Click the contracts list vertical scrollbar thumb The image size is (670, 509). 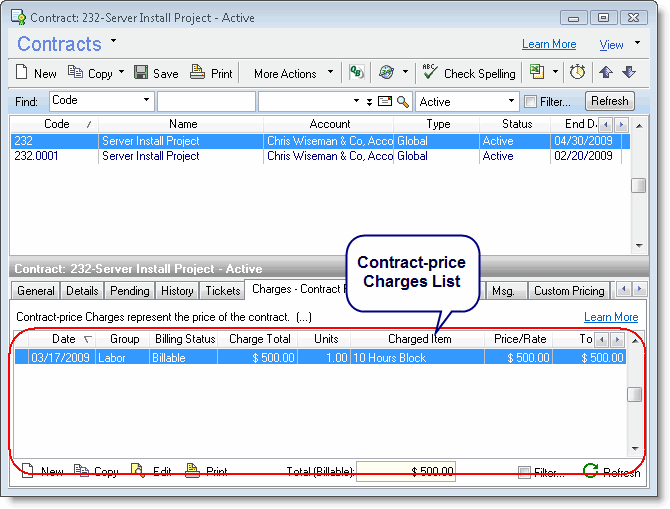click(637, 186)
